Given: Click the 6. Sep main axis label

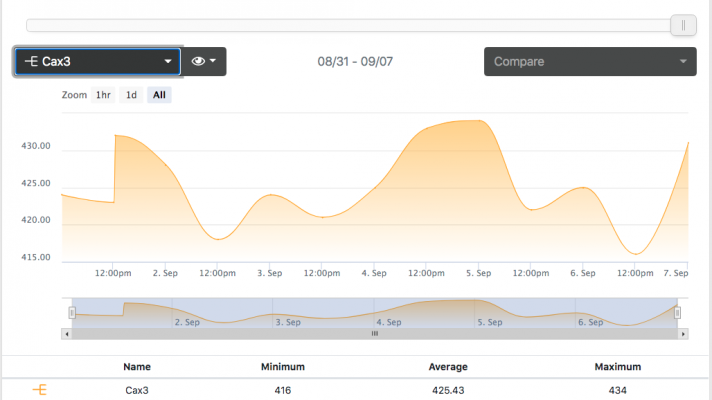Looking at the screenshot, I should tap(583, 273).
